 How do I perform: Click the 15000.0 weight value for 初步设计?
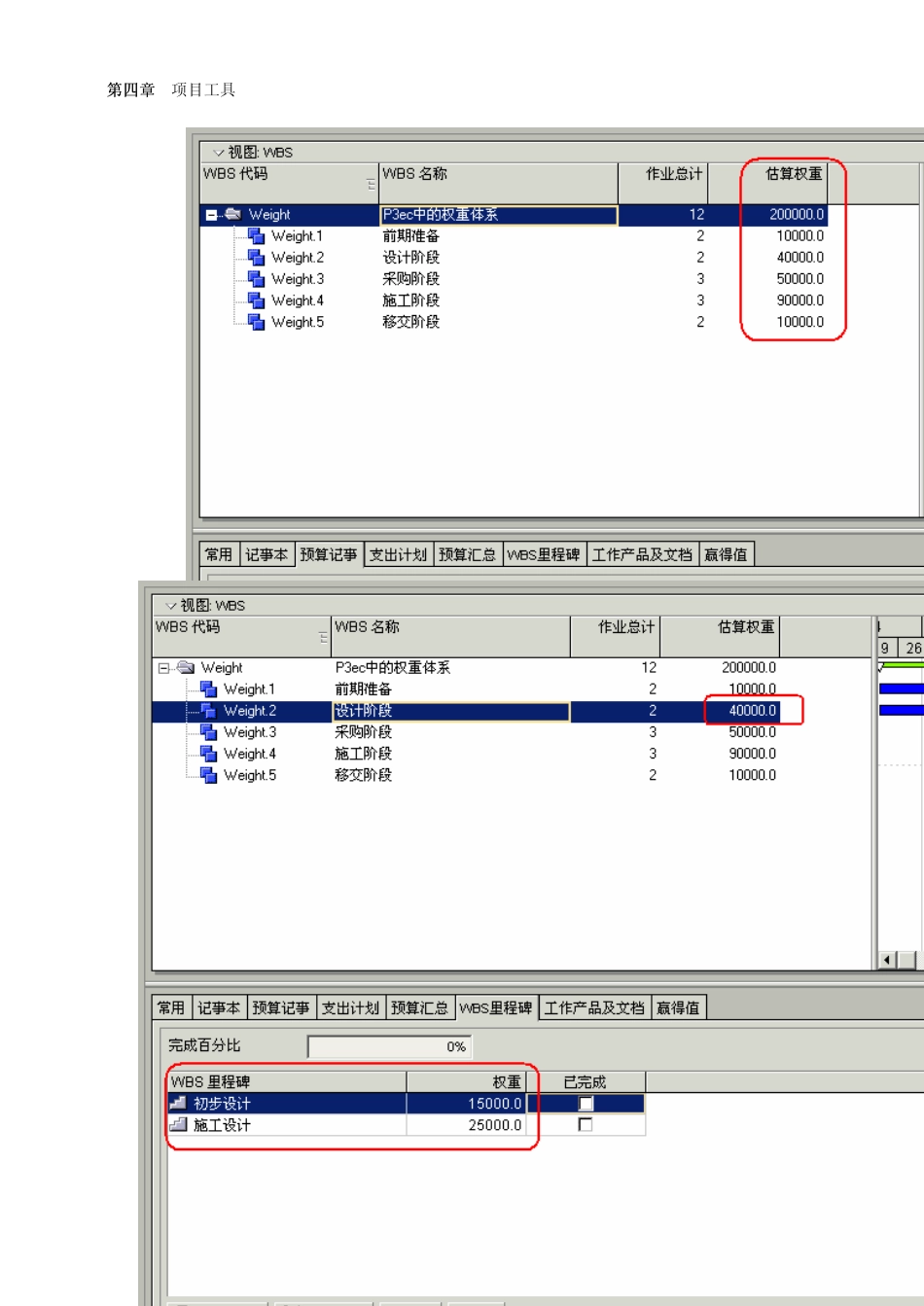(x=467, y=1104)
